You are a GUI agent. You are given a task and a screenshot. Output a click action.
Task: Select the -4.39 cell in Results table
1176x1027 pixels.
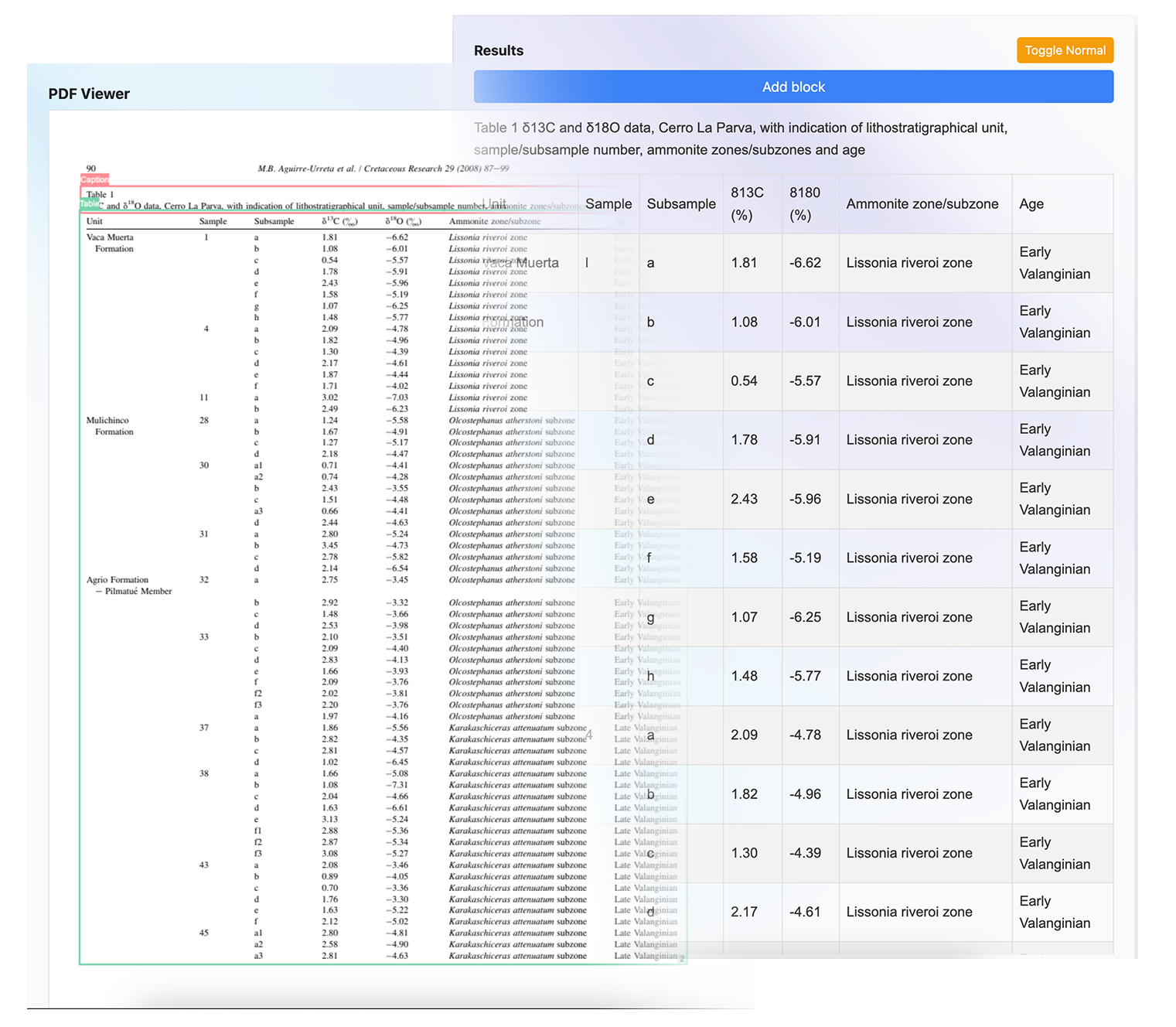coord(810,853)
